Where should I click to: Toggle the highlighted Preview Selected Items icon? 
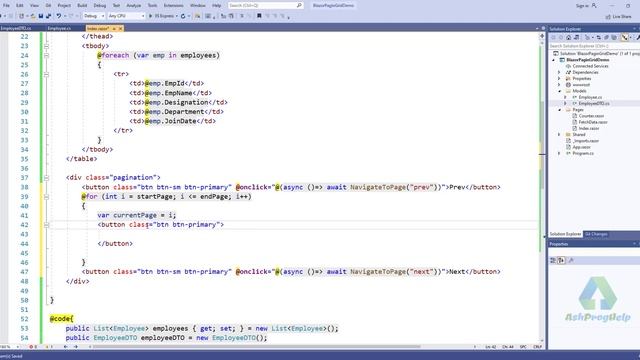point(624,38)
